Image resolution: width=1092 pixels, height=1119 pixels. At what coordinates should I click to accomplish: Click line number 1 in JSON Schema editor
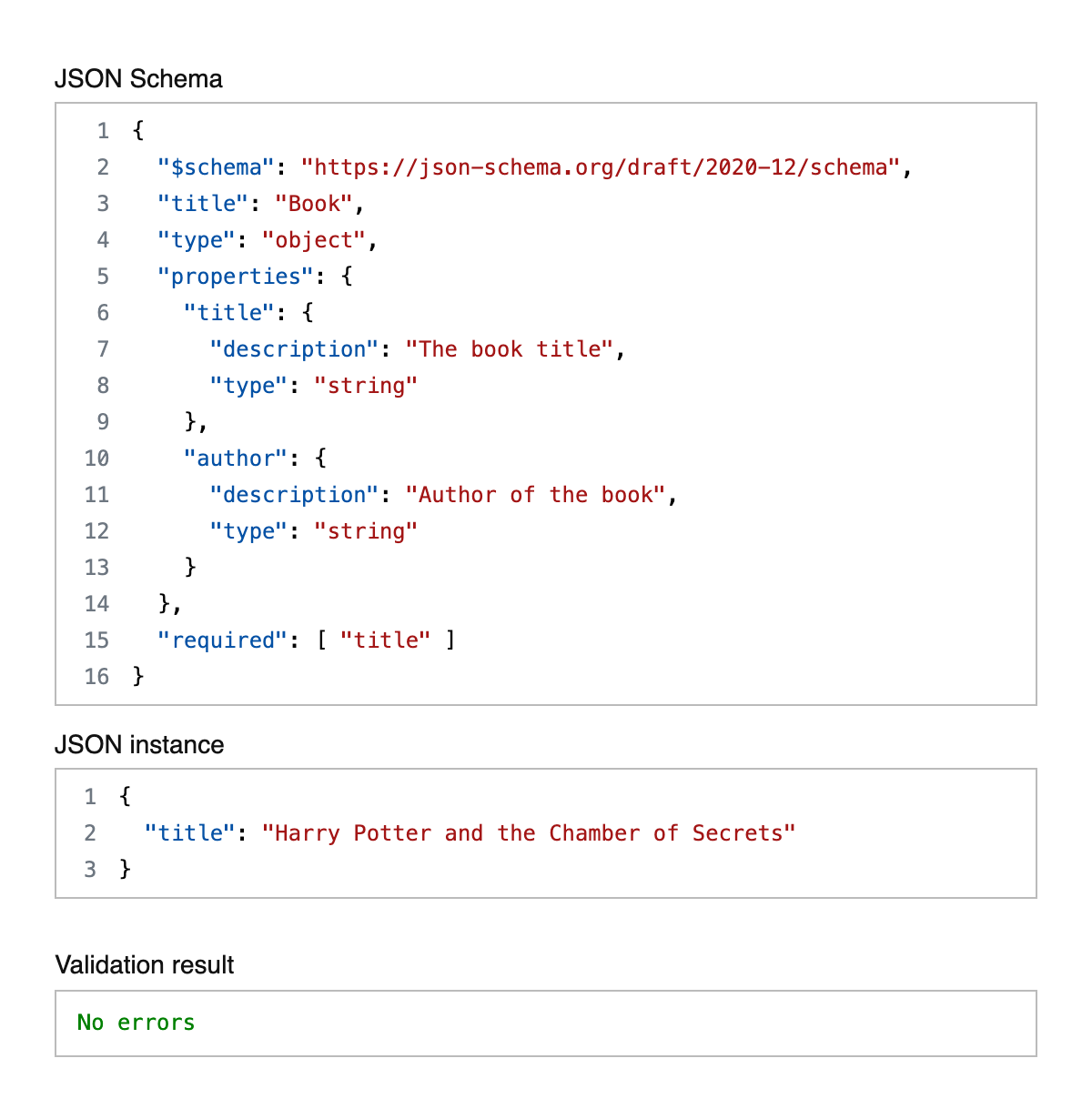tap(103, 131)
